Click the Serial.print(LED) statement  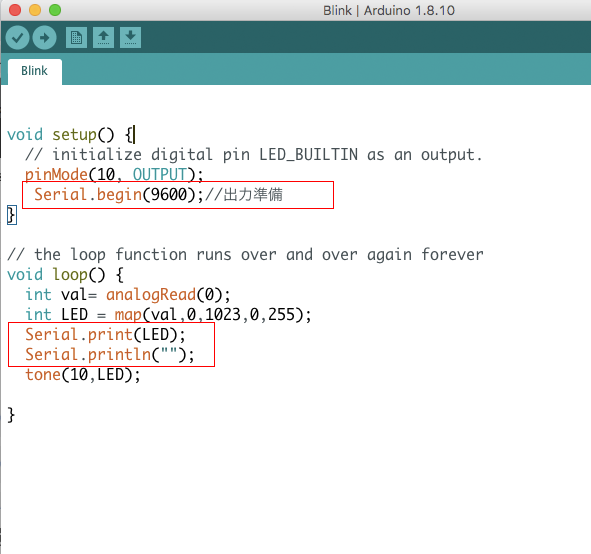point(105,335)
